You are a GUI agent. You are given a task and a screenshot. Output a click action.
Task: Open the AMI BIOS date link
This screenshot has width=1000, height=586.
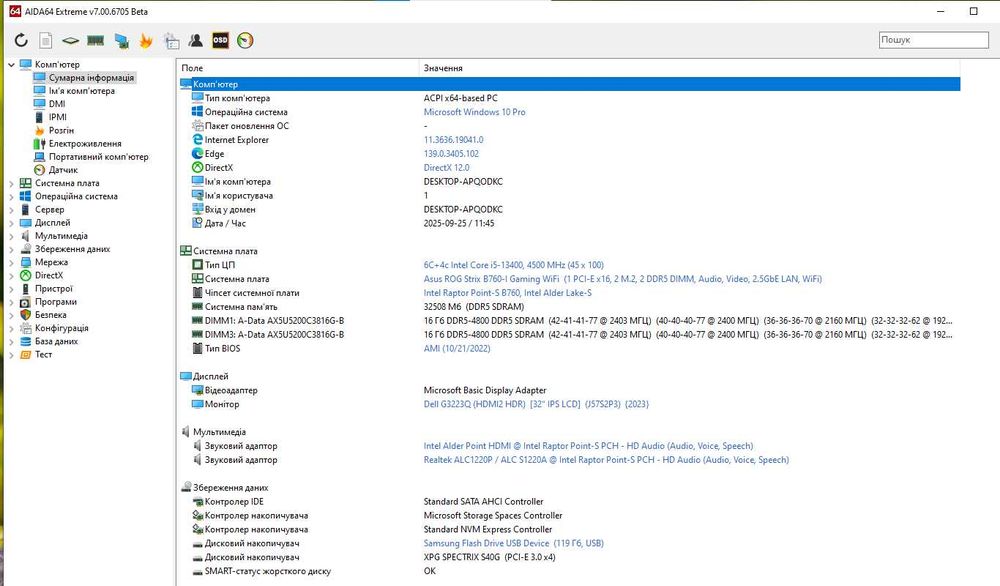click(x=457, y=349)
